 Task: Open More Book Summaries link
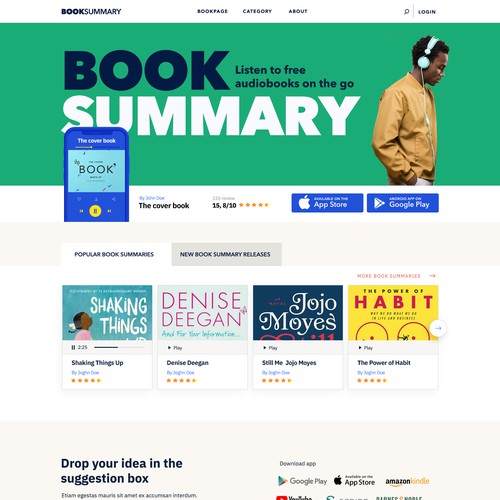396,276
